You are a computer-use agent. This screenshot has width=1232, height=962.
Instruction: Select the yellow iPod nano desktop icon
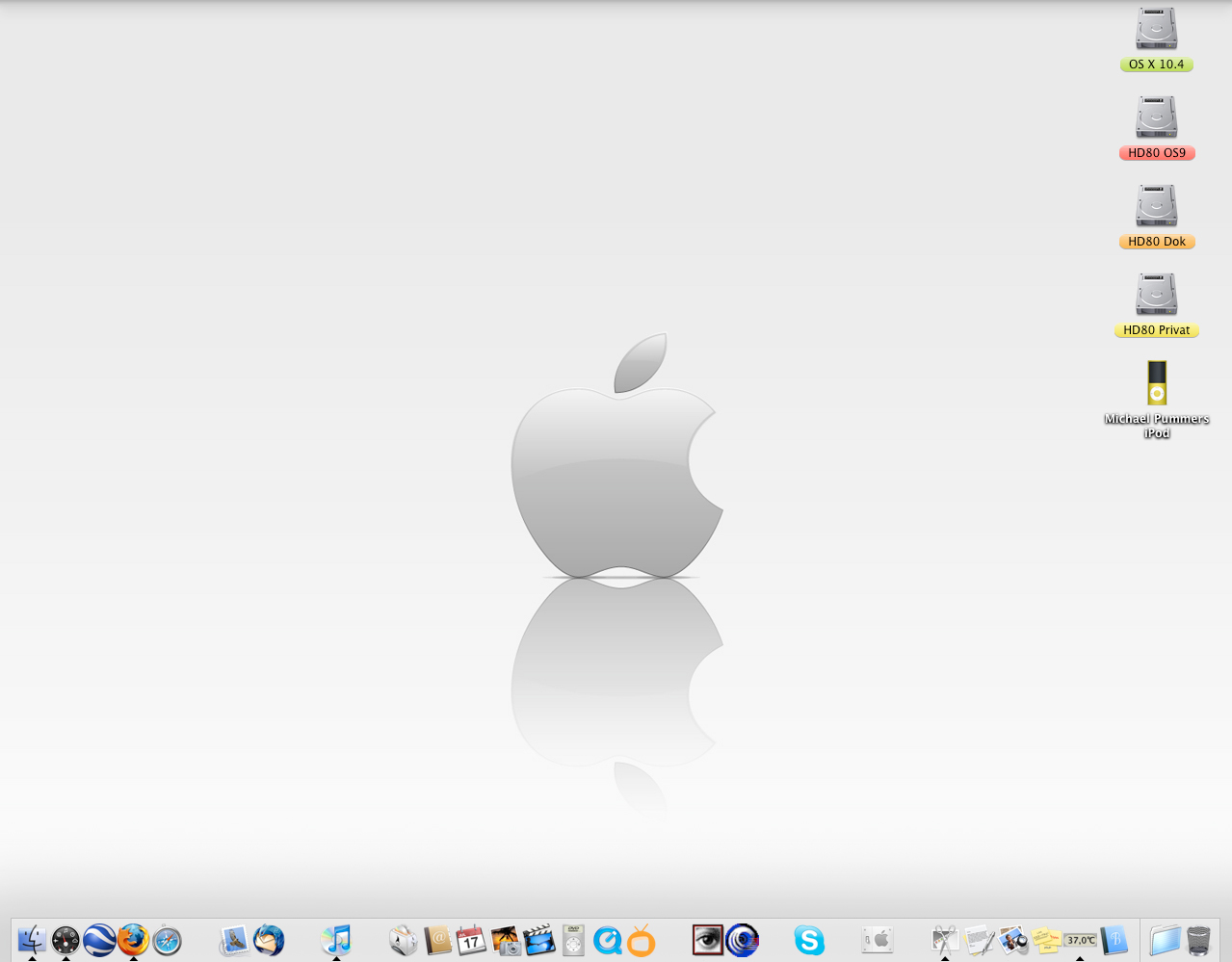[x=1157, y=383]
